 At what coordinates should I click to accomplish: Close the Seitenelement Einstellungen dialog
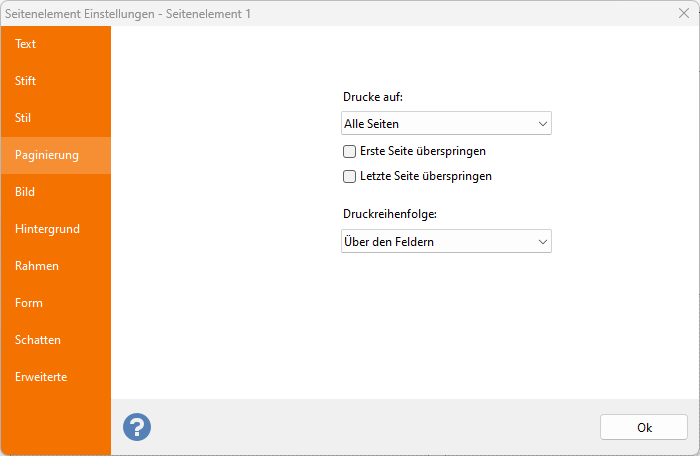(683, 12)
